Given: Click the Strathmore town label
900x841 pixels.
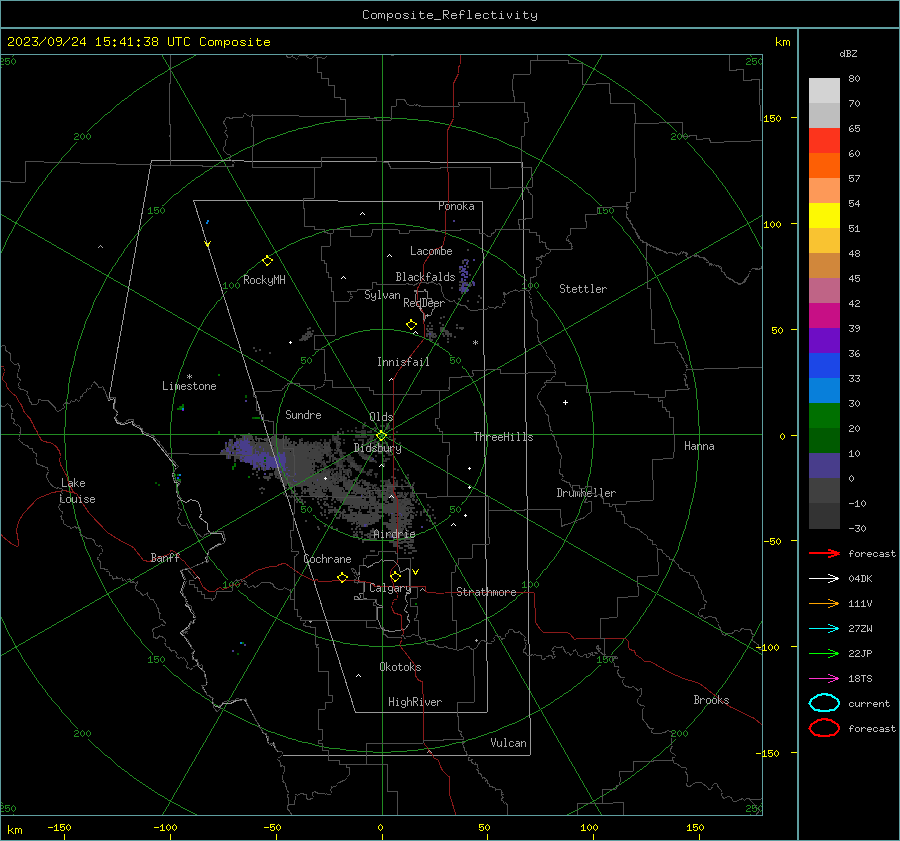Looking at the screenshot, I should pyautogui.click(x=486, y=592).
